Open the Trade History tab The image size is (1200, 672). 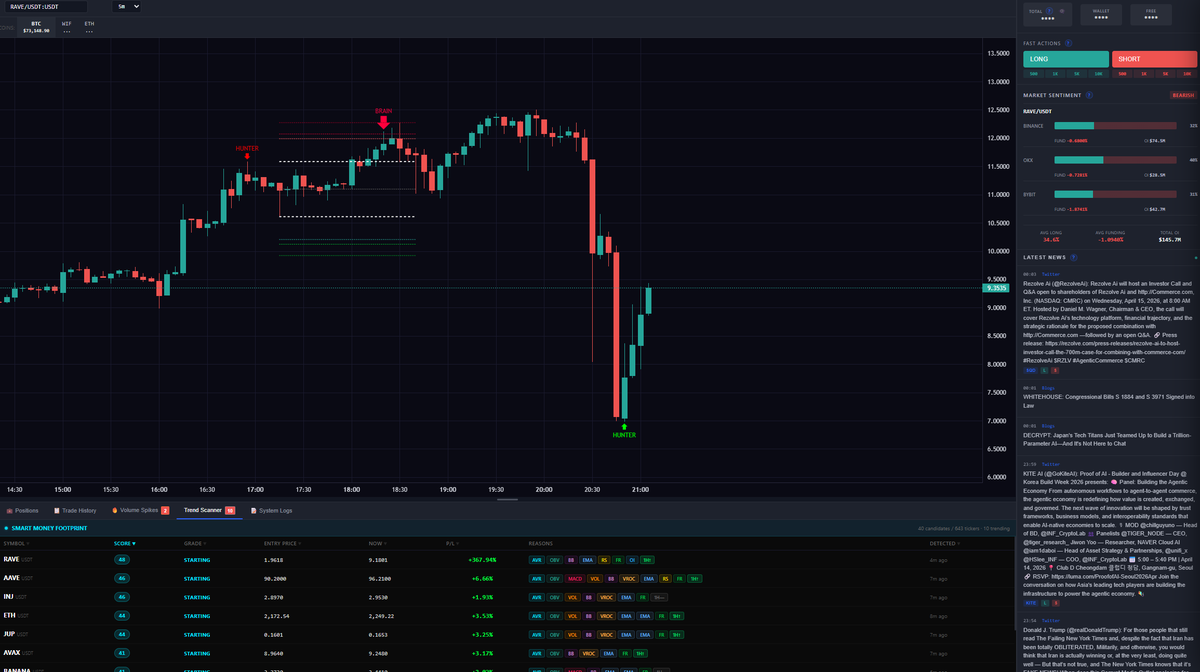[74, 510]
